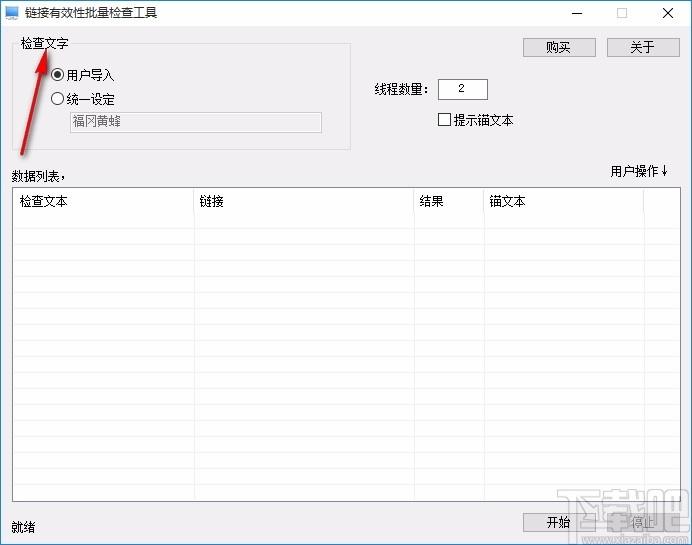Click the 线程数量 input box
692x545 pixels.
[x=463, y=89]
